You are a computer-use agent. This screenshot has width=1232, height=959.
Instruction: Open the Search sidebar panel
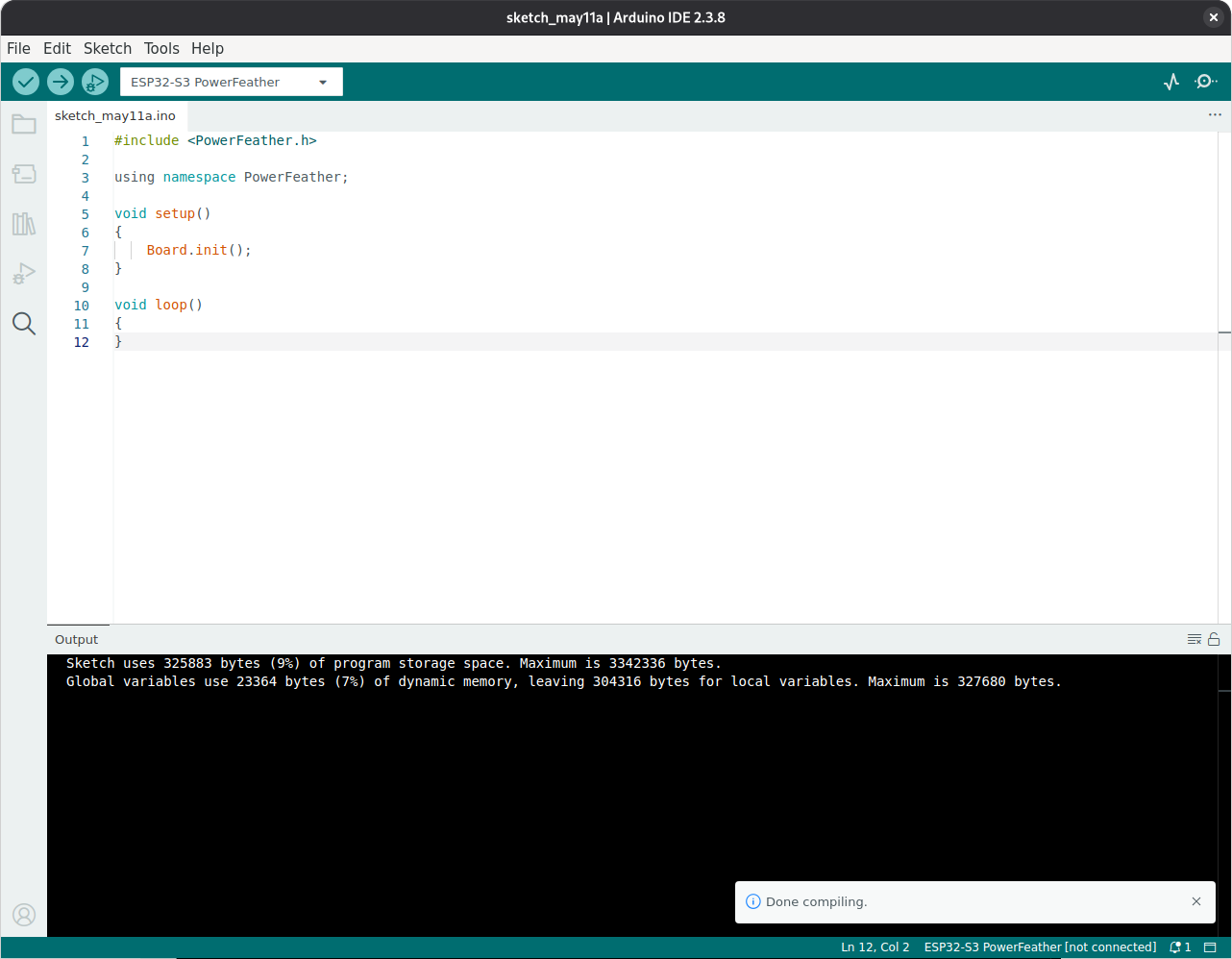[24, 324]
